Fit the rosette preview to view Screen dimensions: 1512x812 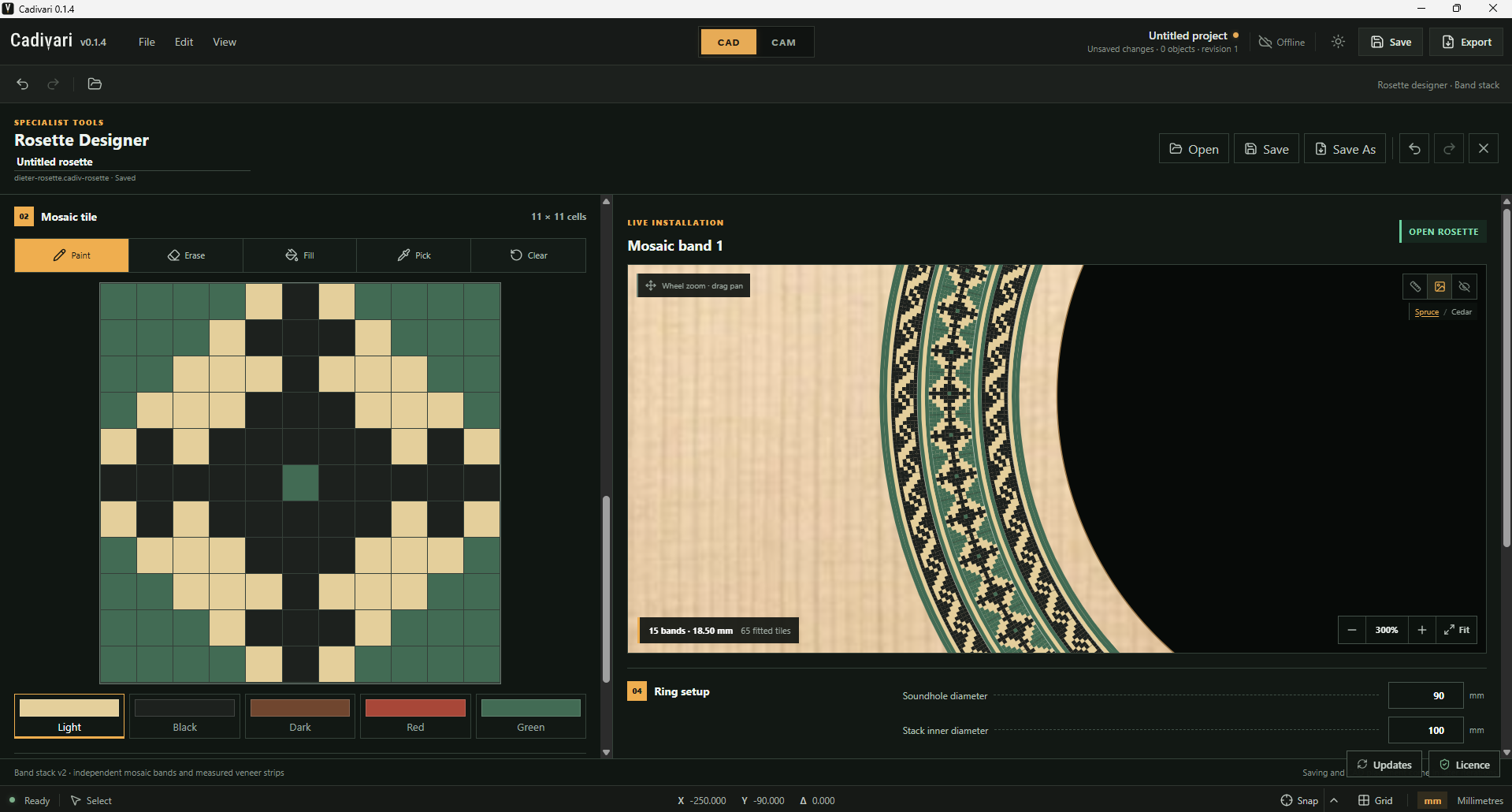coord(1456,630)
